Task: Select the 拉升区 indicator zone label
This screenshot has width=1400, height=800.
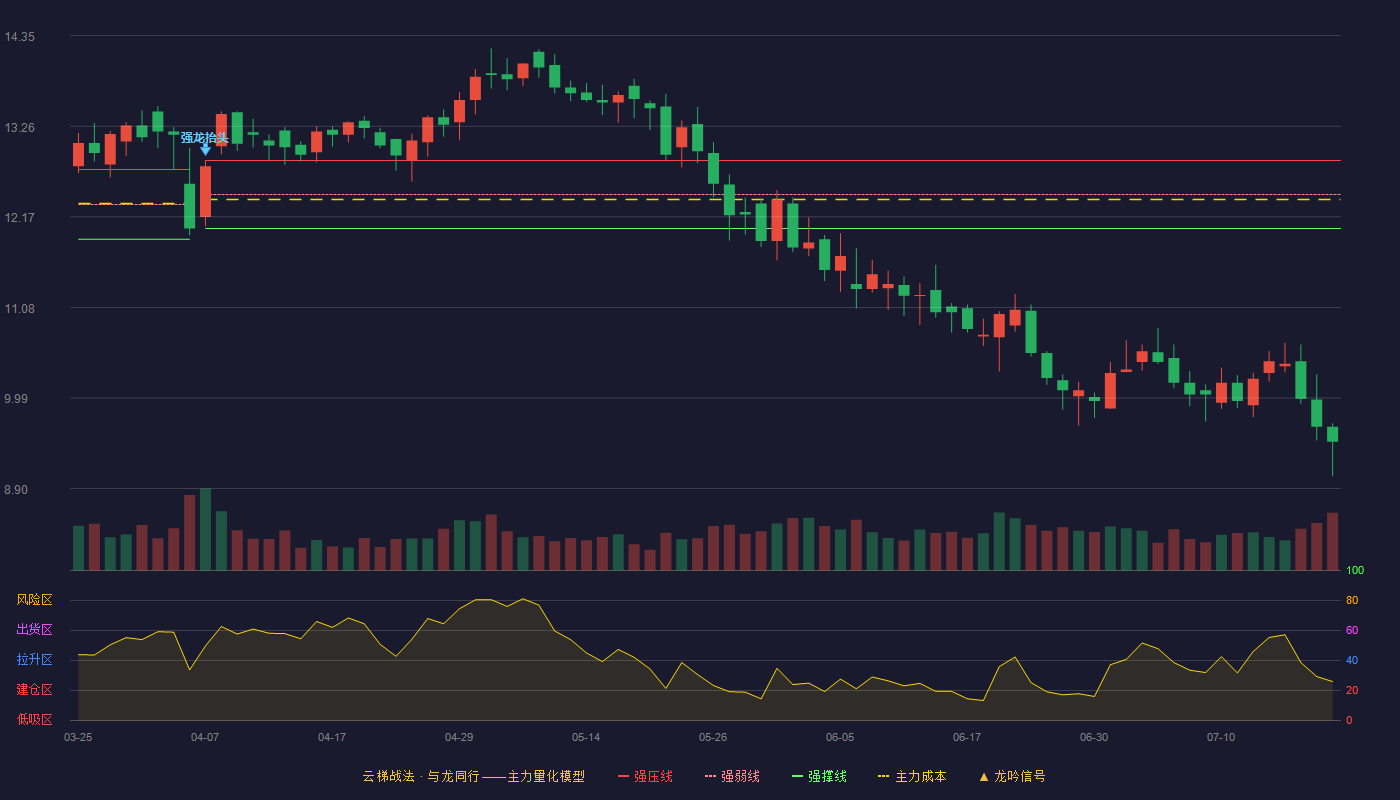Action: click(34, 660)
